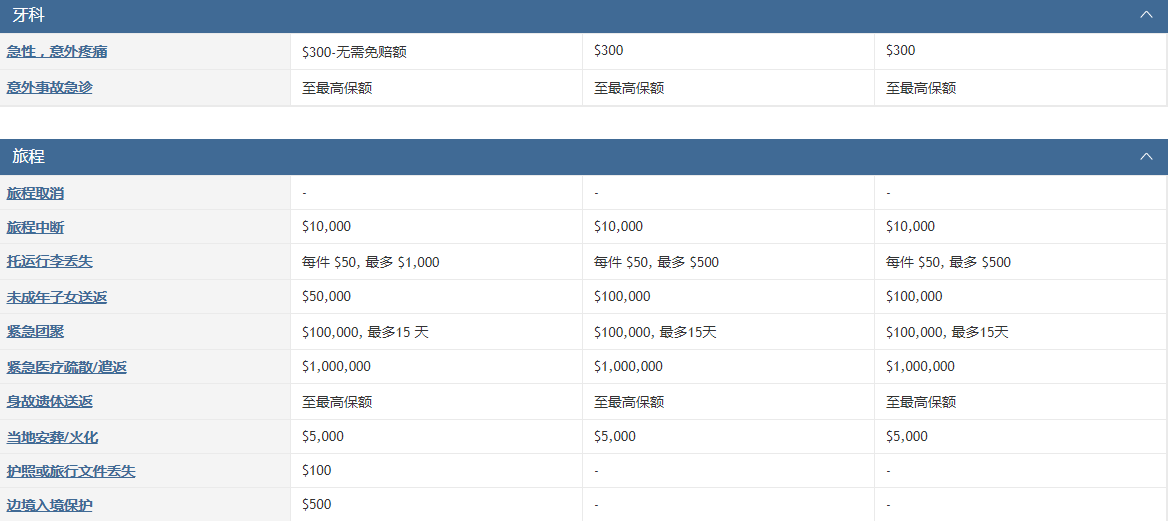Select the $100,000, 最多15 天 cell
Viewport: 1168px width, 521px height.
[437, 332]
